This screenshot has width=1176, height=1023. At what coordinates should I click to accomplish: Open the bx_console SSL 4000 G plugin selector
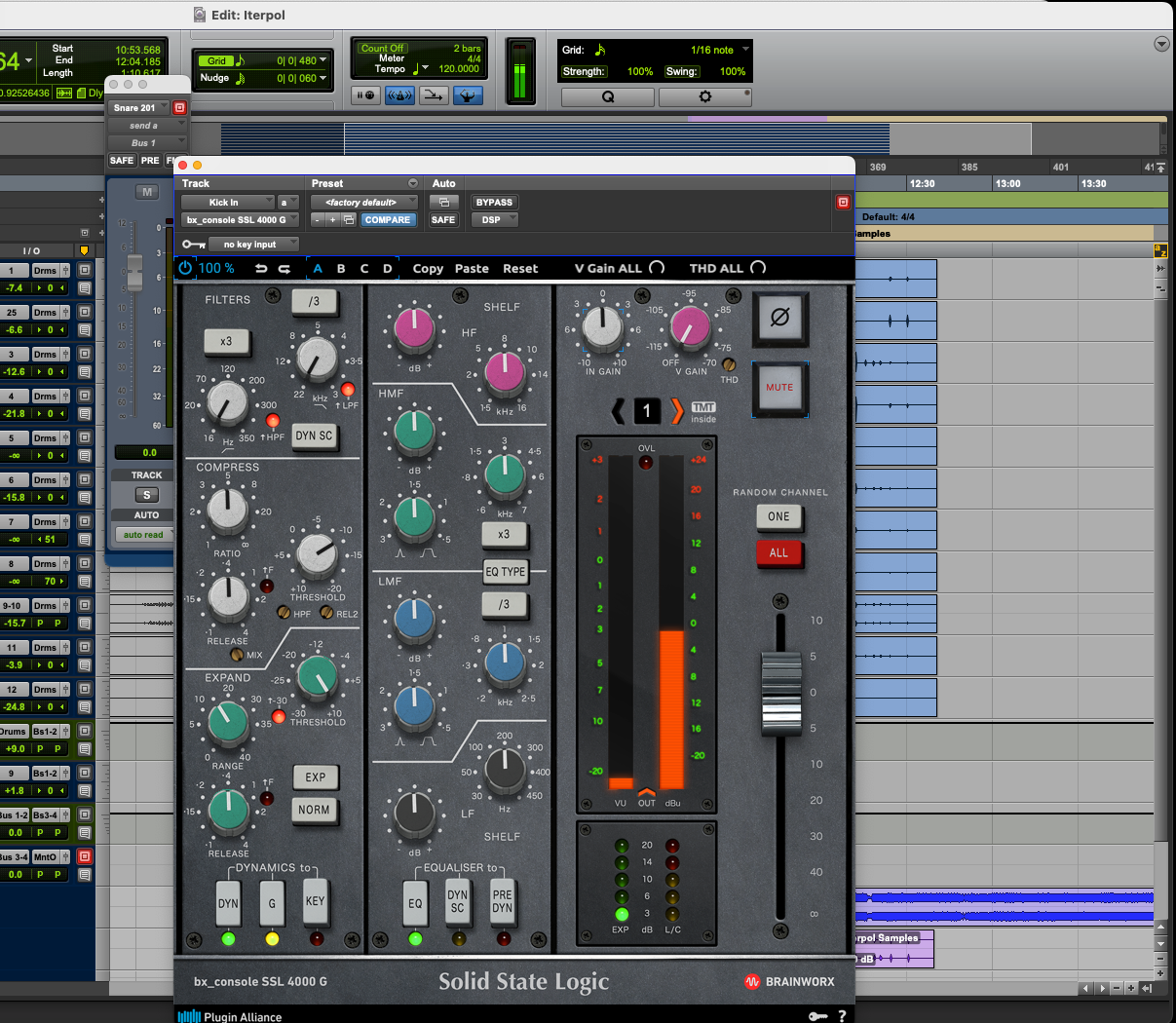pyautogui.click(x=240, y=220)
